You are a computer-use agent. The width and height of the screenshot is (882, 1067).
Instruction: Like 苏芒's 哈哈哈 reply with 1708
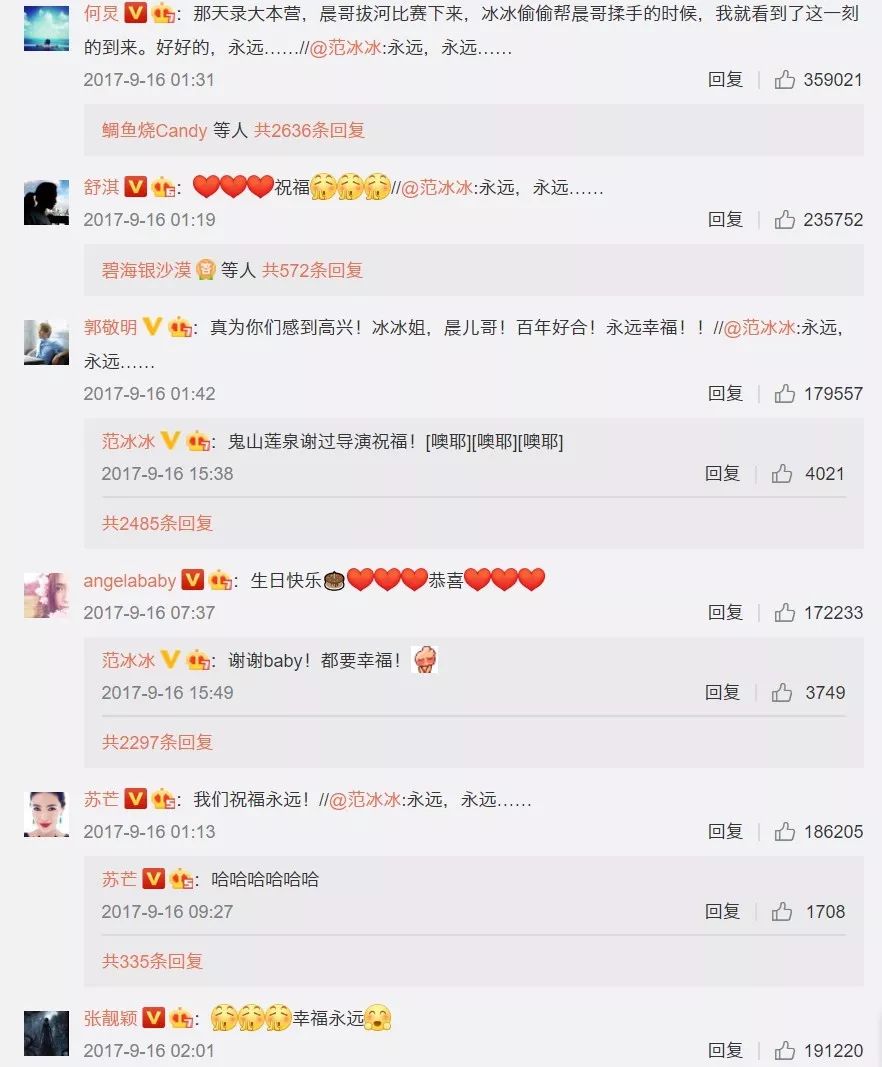click(x=782, y=912)
